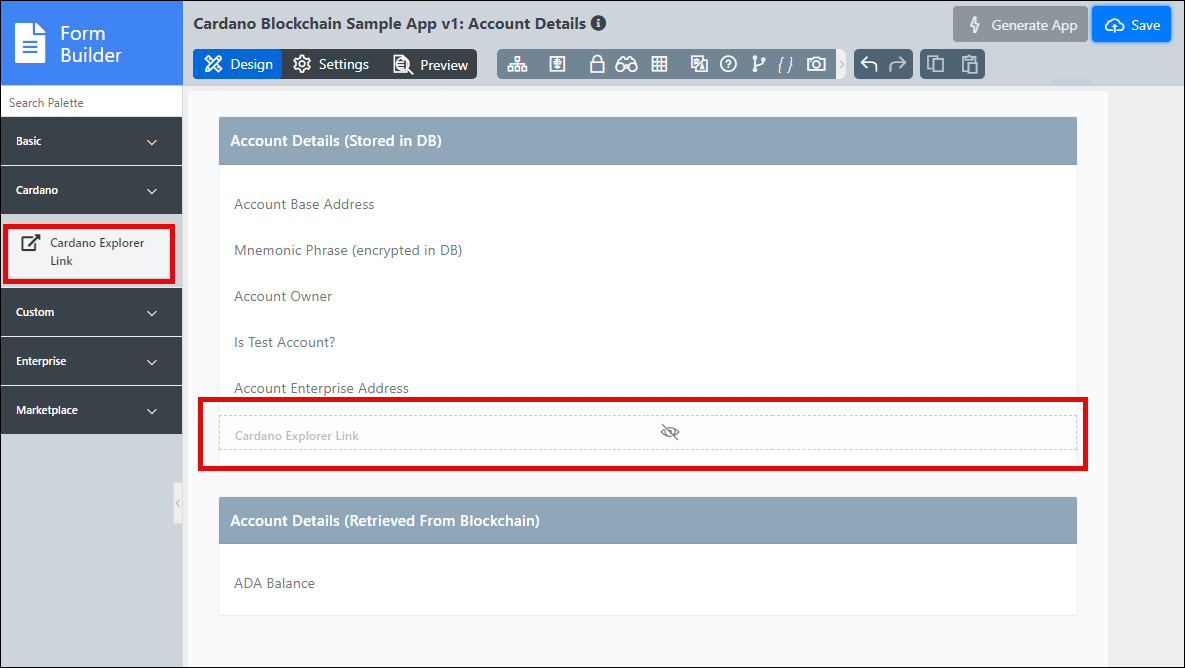Click the translate language icon
This screenshot has width=1185, height=668.
coord(699,64)
